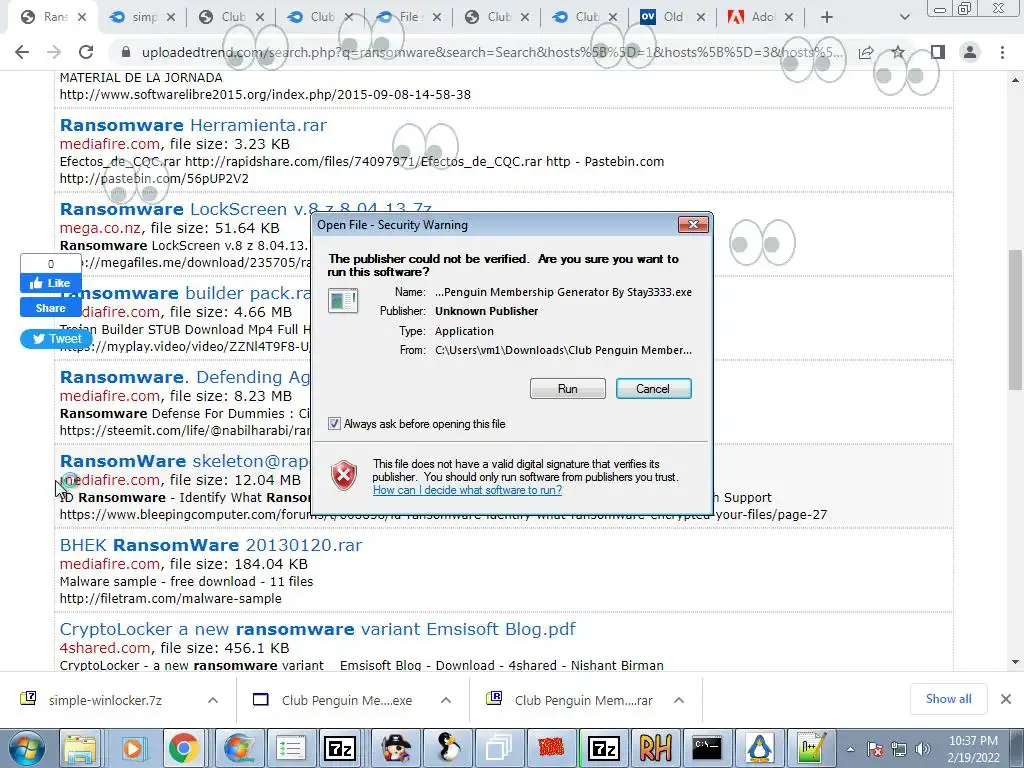Open the Chrome side panel icon
The image size is (1024, 768).
coord(938,52)
